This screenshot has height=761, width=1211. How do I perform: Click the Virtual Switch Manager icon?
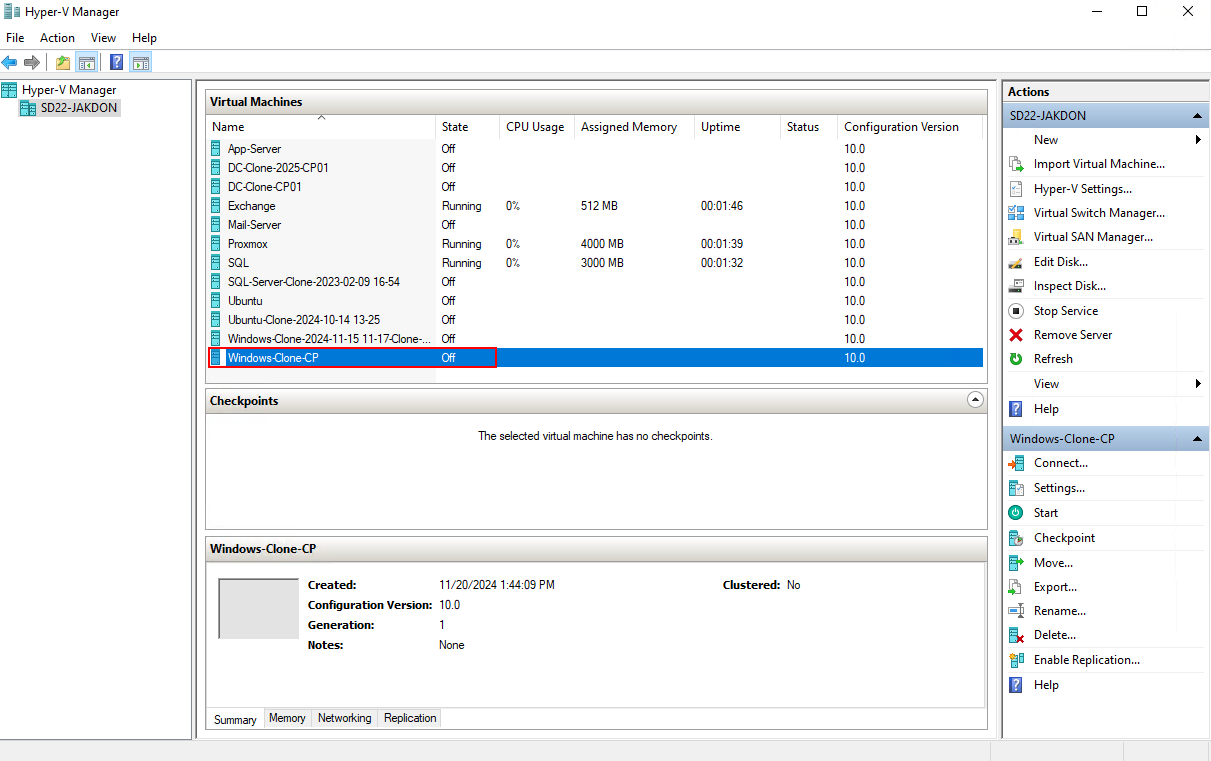click(1016, 213)
